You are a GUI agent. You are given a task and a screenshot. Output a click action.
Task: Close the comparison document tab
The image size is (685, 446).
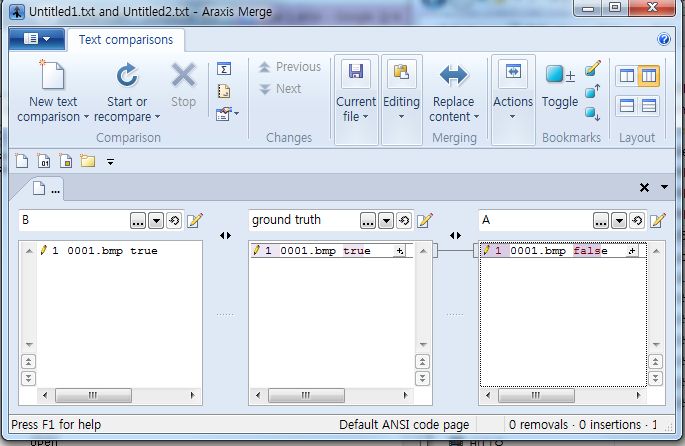[644, 187]
